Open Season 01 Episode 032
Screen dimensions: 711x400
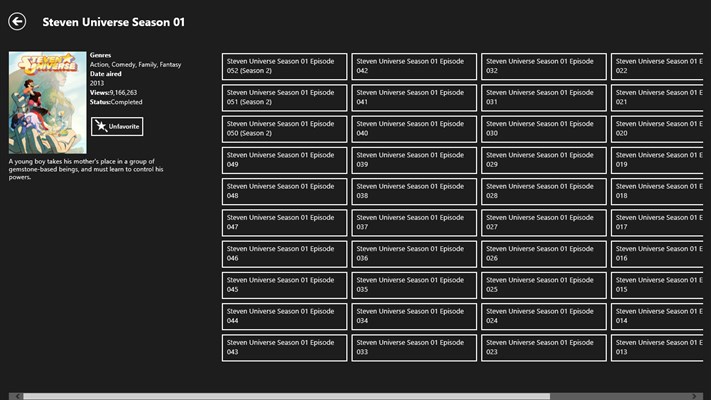click(544, 67)
